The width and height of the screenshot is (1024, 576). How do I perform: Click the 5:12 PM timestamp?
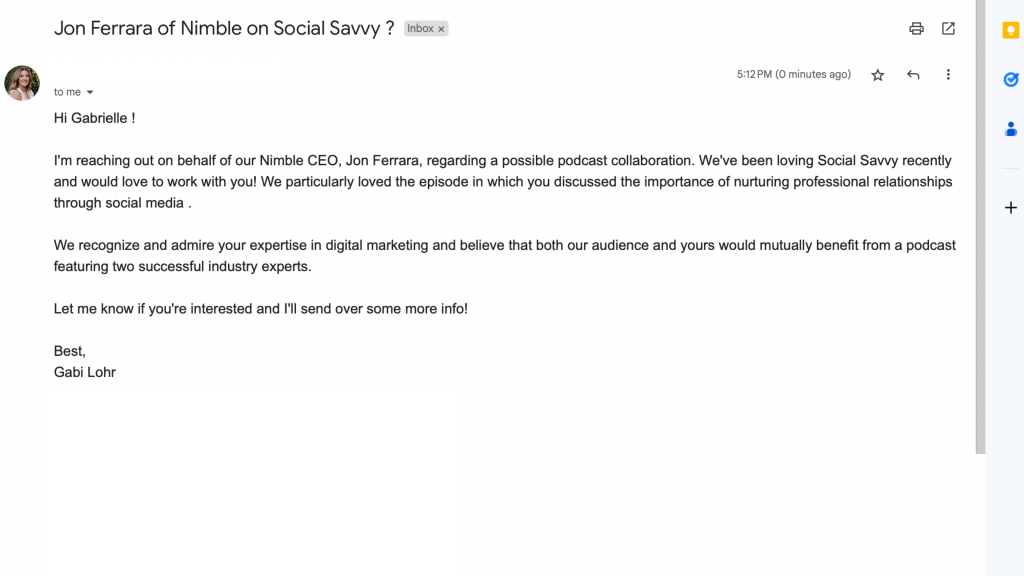(794, 75)
